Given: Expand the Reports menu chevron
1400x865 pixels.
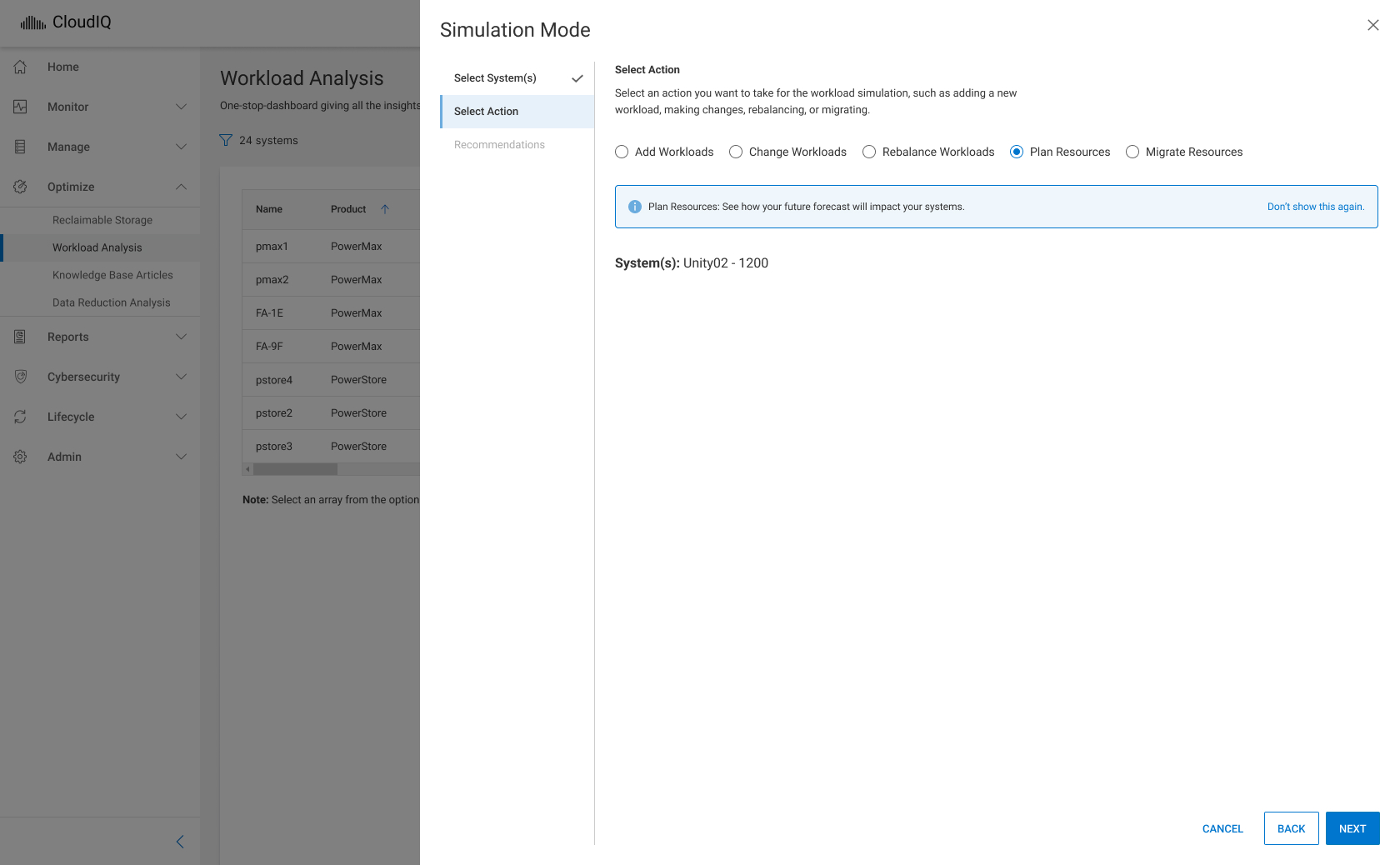Looking at the screenshot, I should (x=181, y=337).
